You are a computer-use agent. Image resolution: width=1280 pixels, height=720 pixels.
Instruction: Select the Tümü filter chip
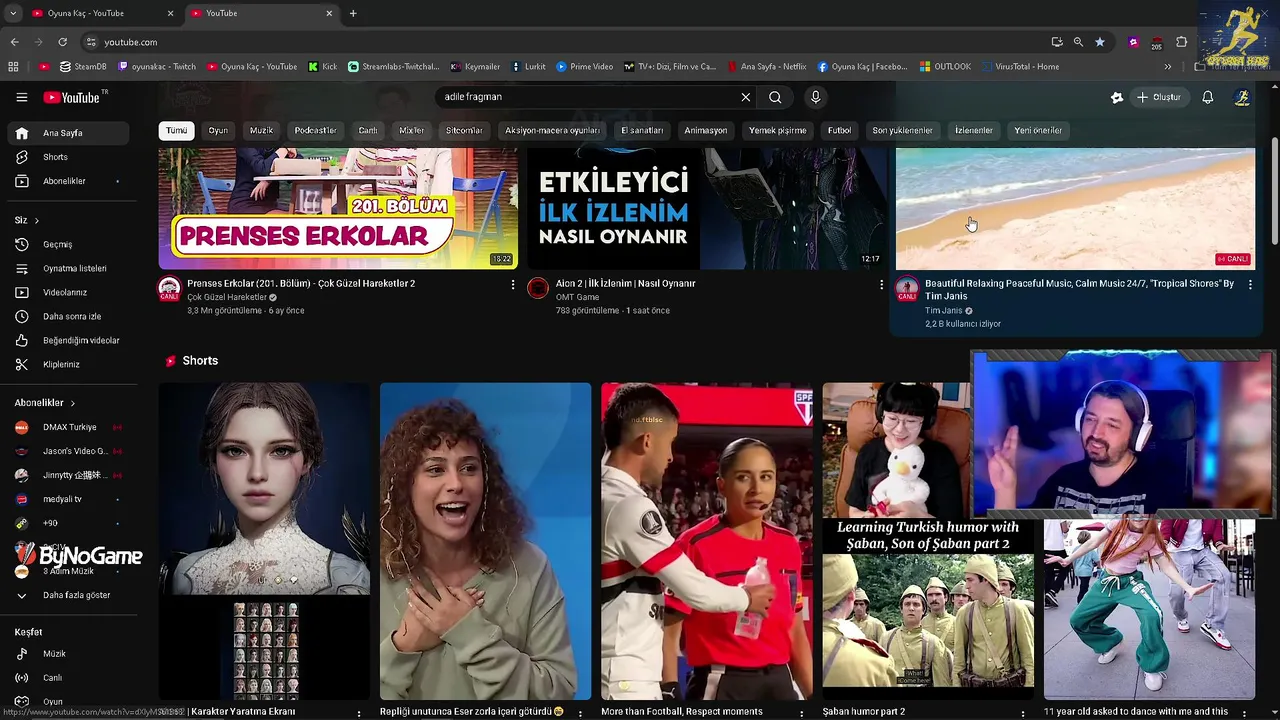point(176,131)
